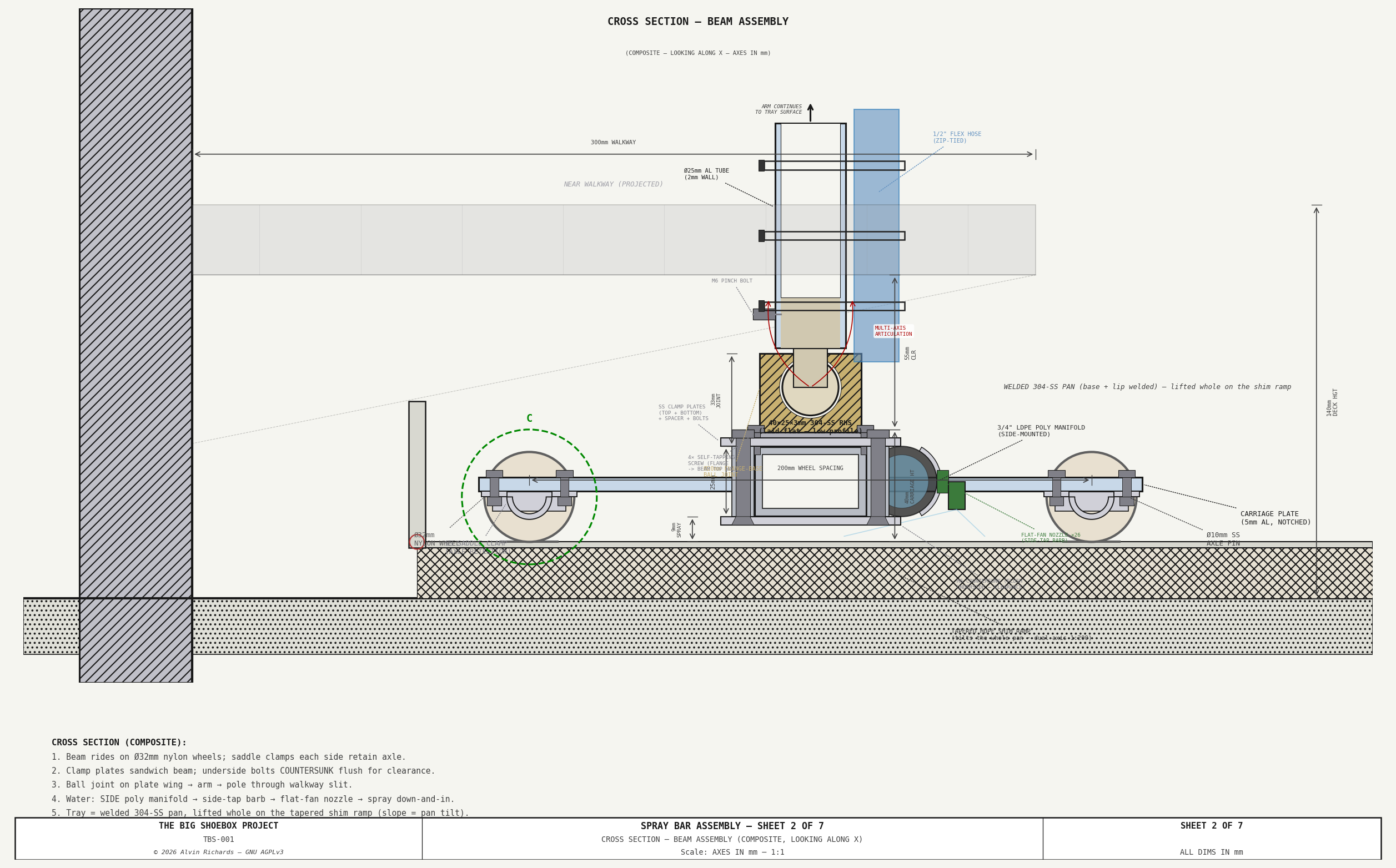The image size is (1396, 868).
Task: Click note 1 about Ø32mm nylon wheels
Action: pos(229,757)
